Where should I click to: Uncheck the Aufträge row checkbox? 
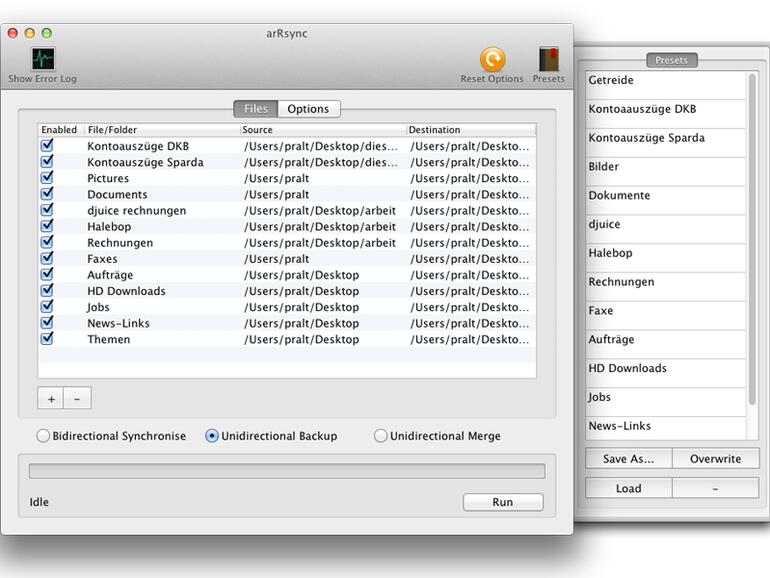[x=47, y=275]
